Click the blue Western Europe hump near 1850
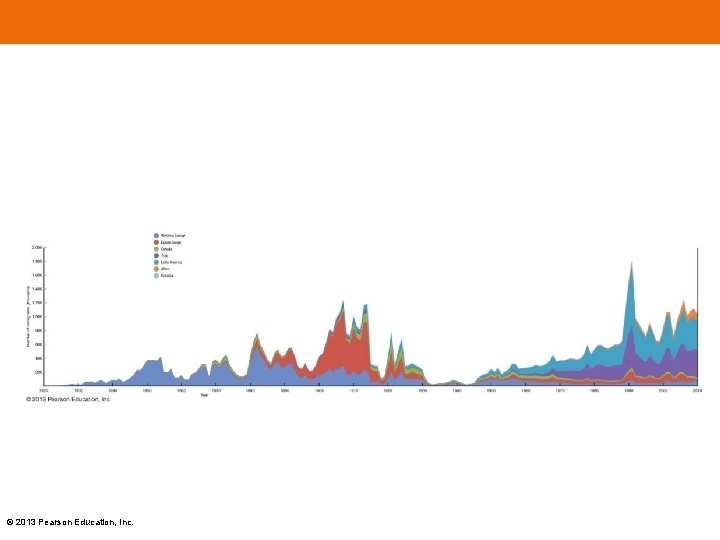The image size is (720, 540). click(152, 374)
